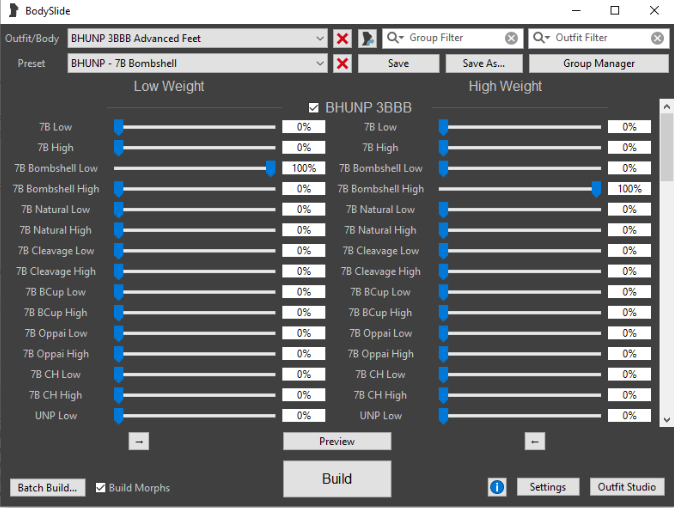Viewport: 674px width, 508px height.
Task: Click the High Weight heading
Action: click(x=505, y=86)
